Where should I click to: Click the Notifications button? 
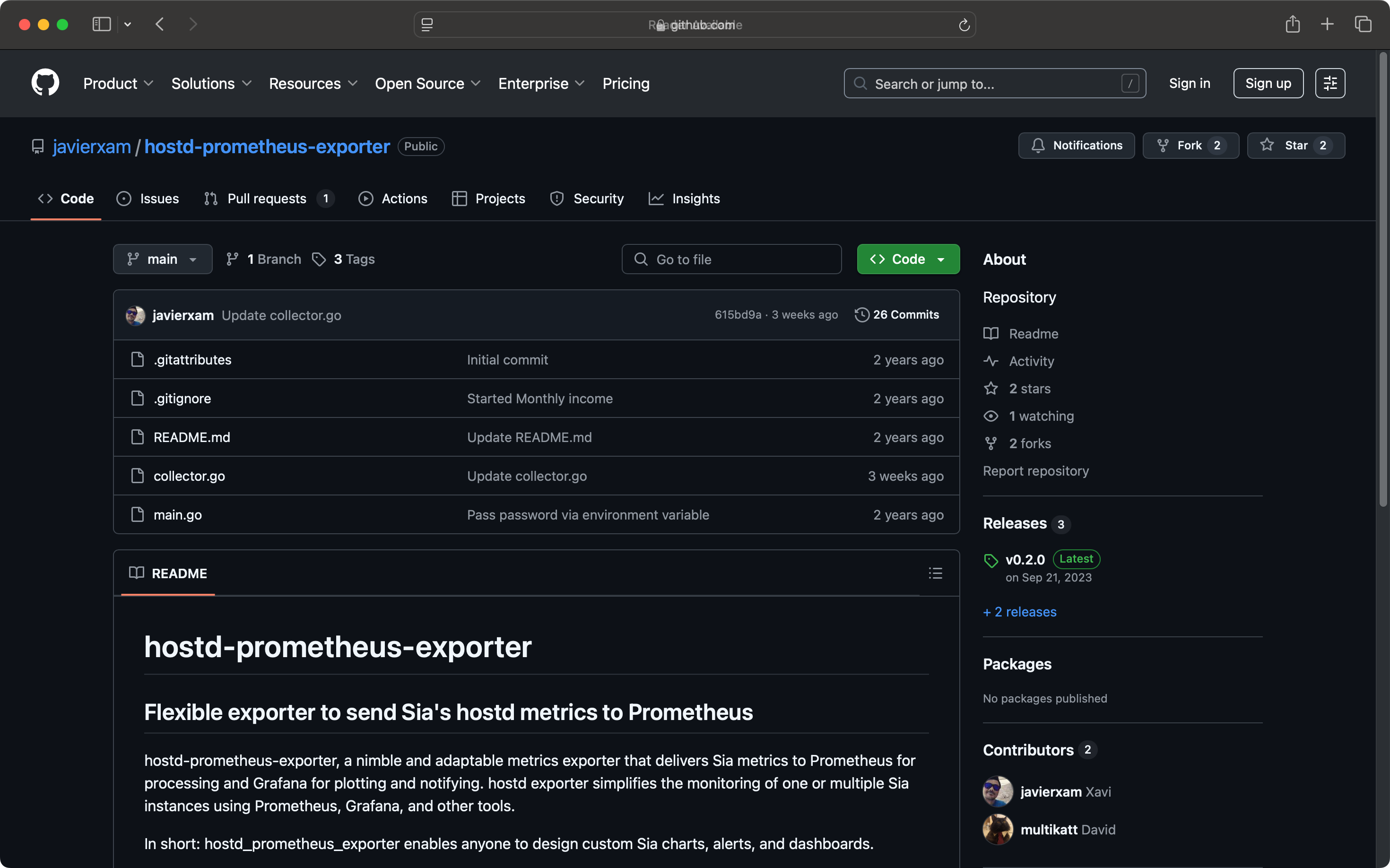(1076, 145)
